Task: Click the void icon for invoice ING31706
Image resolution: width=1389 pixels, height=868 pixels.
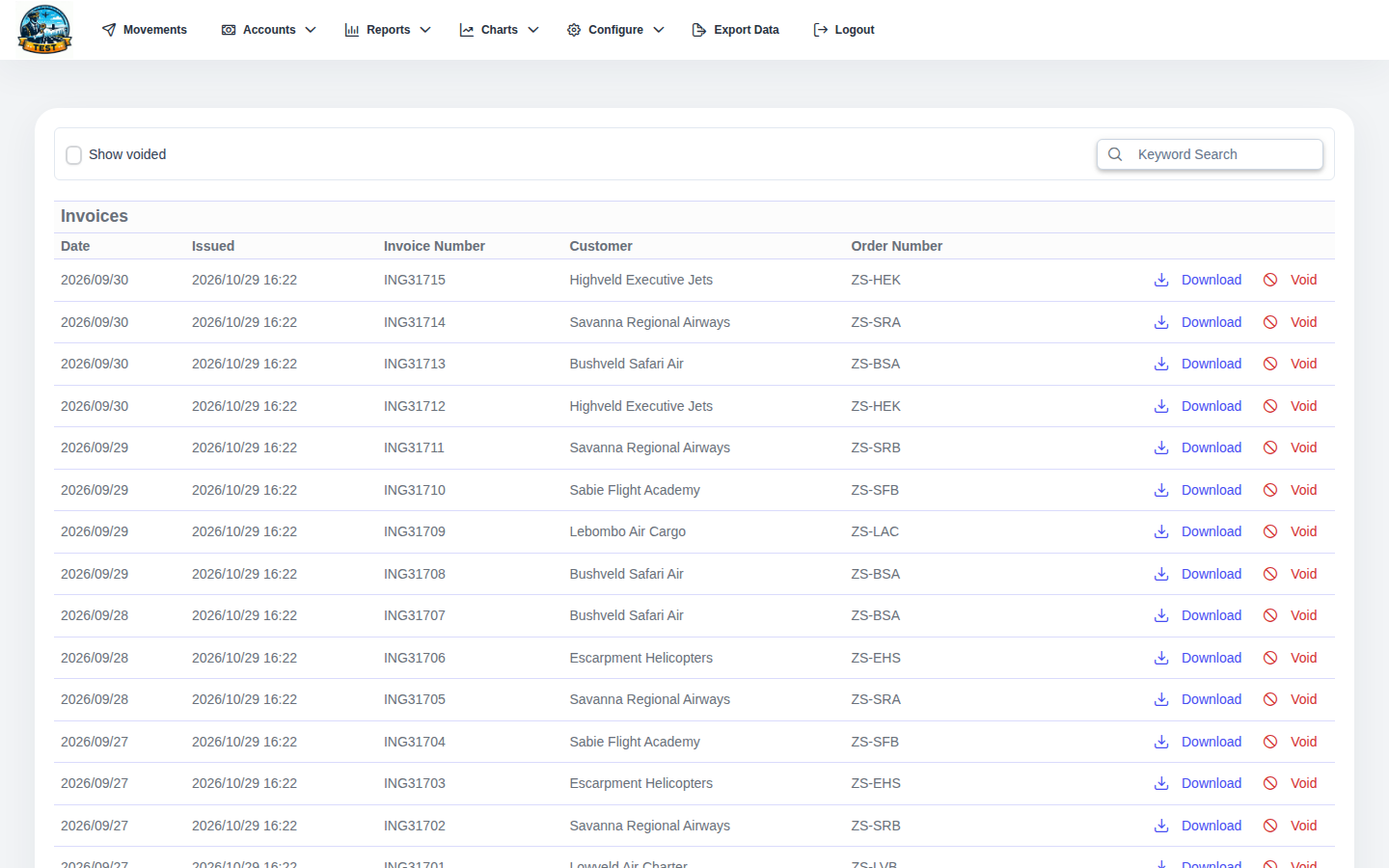Action: 1270,658
